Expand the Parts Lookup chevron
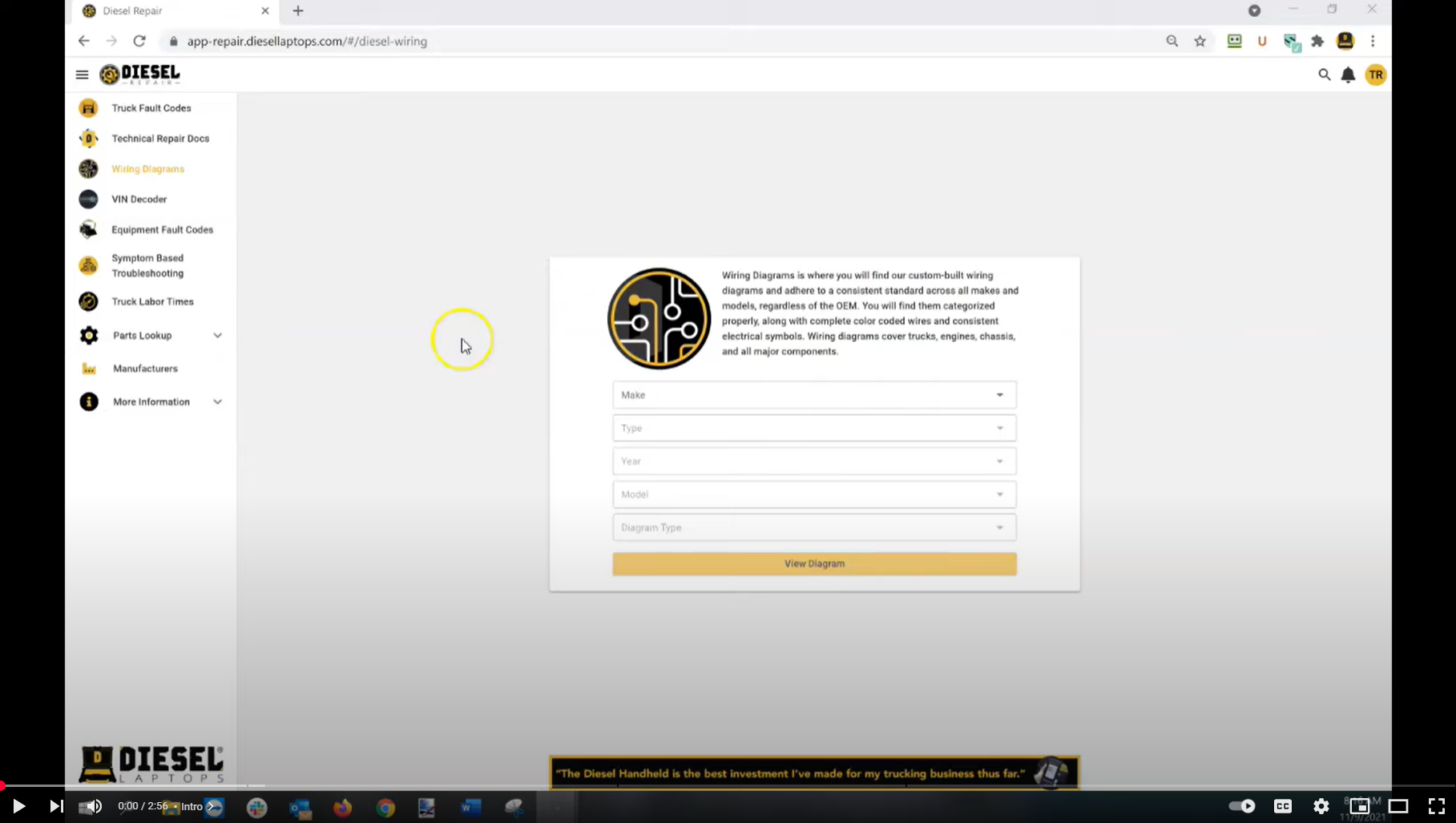Image resolution: width=1456 pixels, height=823 pixels. click(x=217, y=335)
